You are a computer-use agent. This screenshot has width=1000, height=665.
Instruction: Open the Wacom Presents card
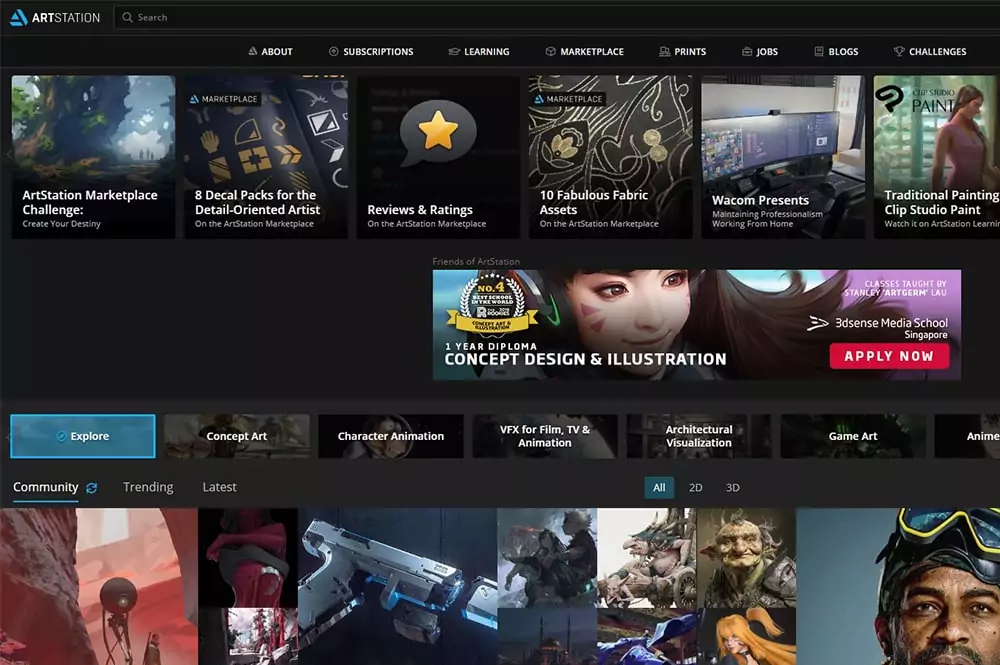pyautogui.click(x=783, y=157)
